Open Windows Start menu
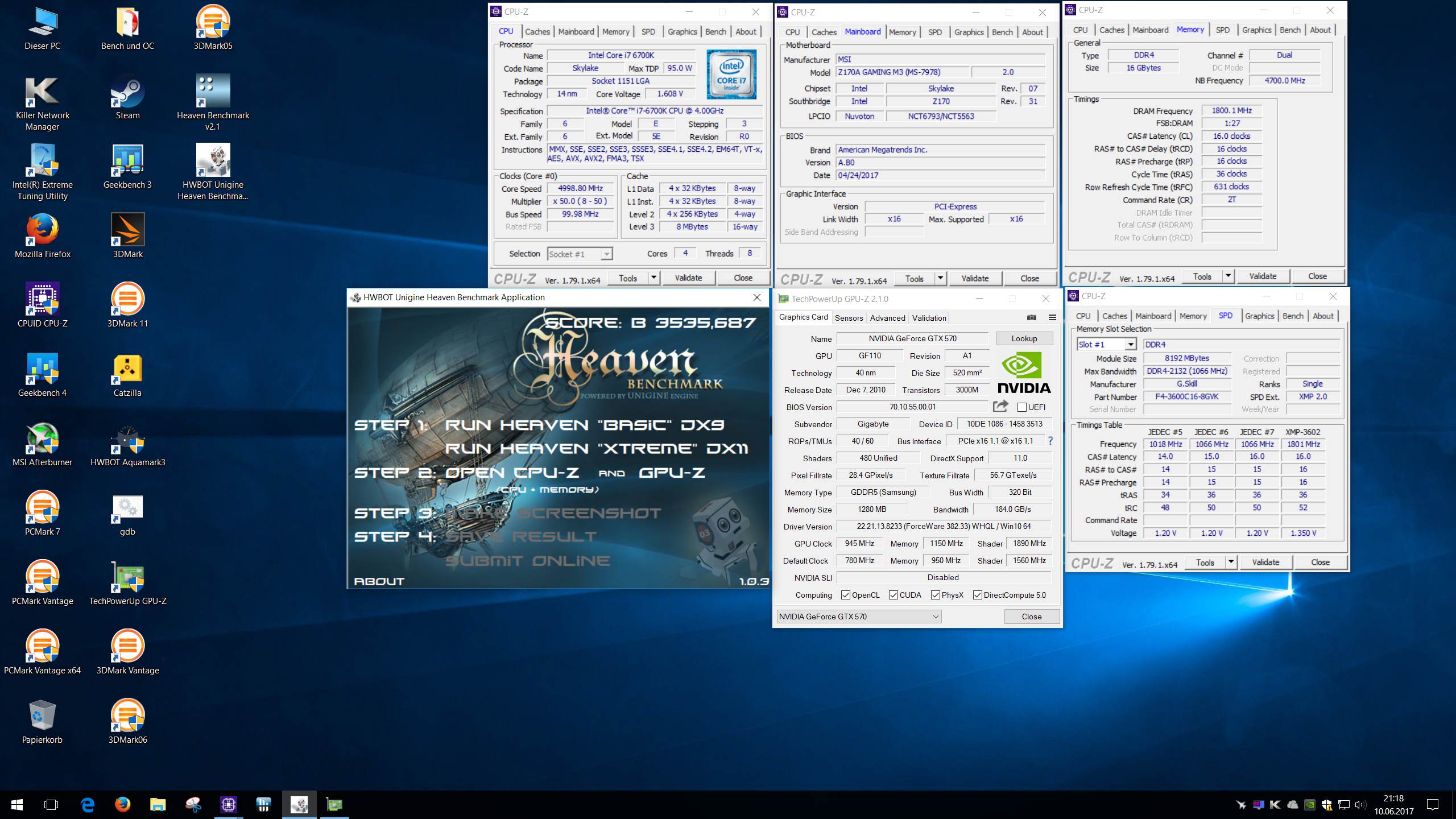The image size is (1456, 819). [x=17, y=804]
